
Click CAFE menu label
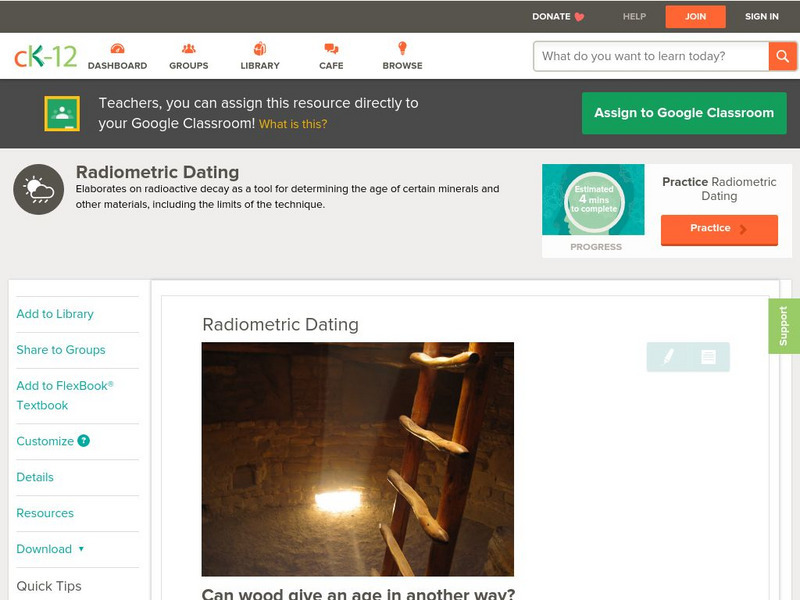pyautogui.click(x=331, y=66)
